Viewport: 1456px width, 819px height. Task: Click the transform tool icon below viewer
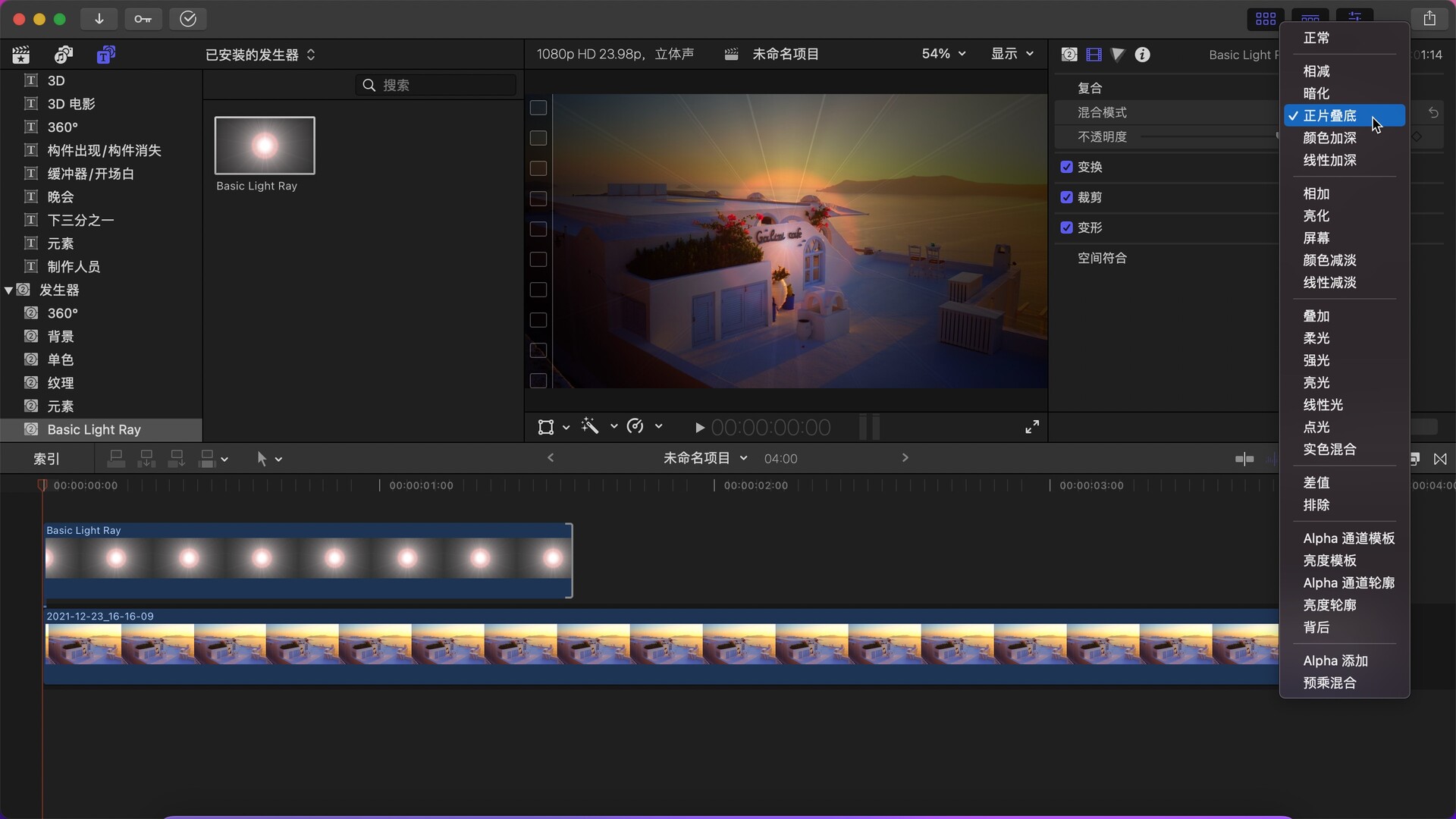[x=546, y=427]
